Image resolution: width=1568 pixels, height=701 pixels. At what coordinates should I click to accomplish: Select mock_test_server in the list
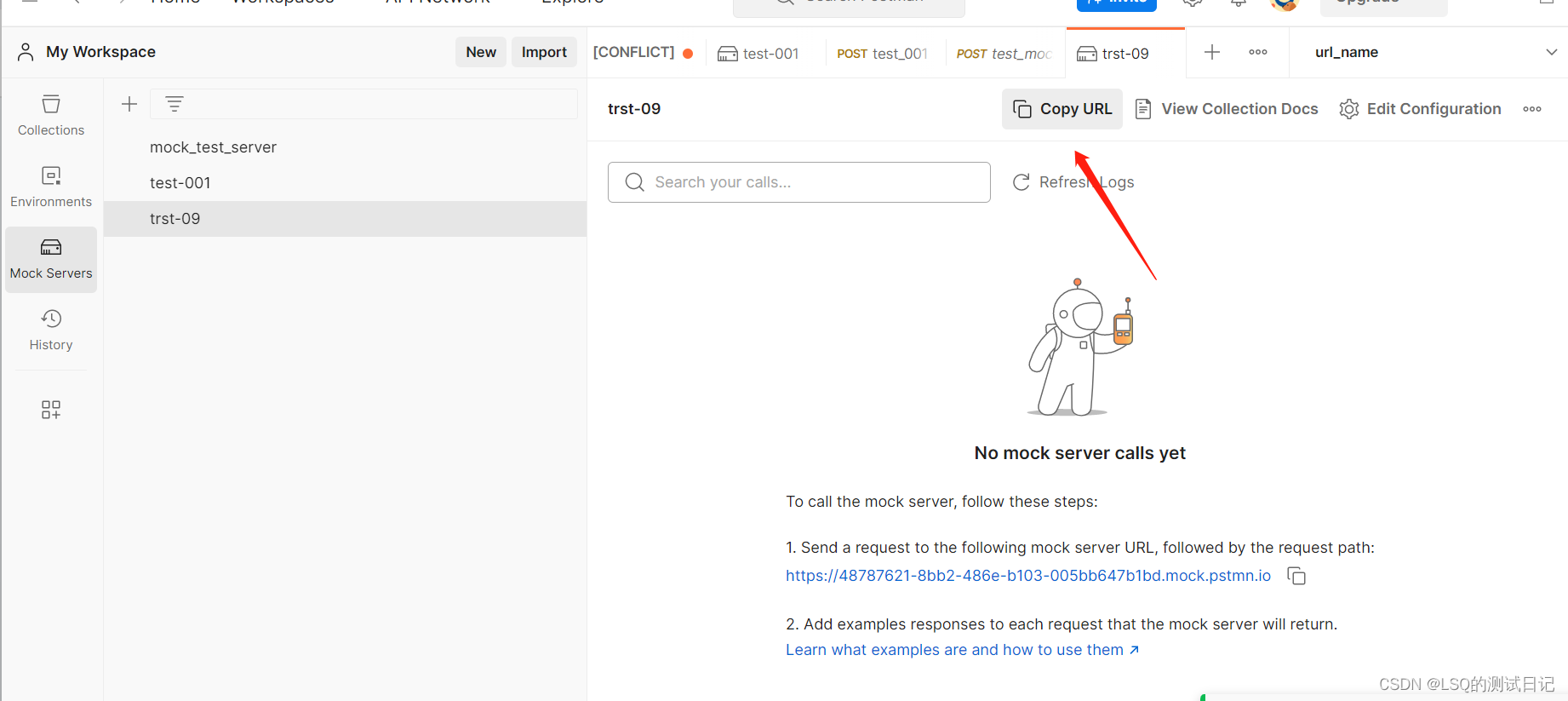click(345, 147)
